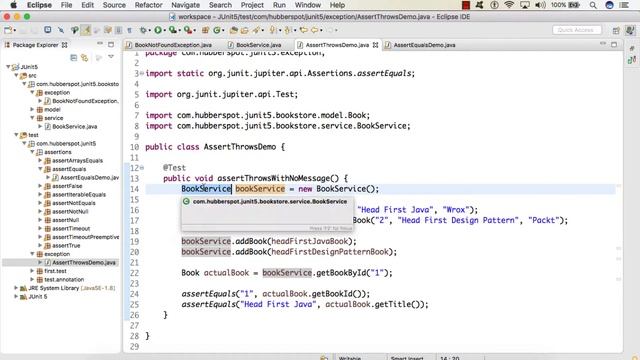Click the @Test annotation text
The height and width of the screenshot is (360, 640).
coord(174,168)
